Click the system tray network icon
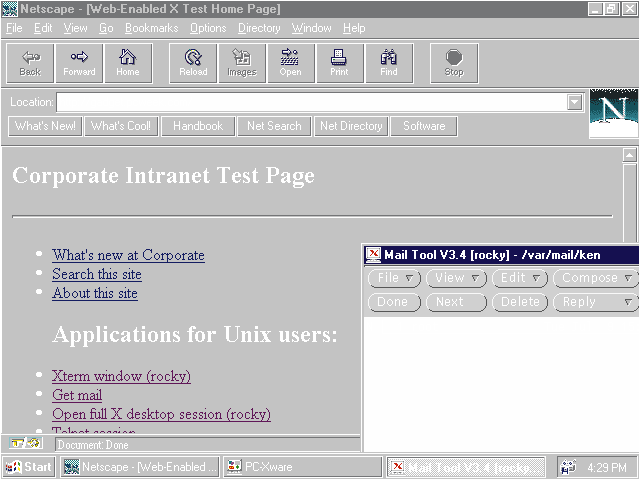 569,467
